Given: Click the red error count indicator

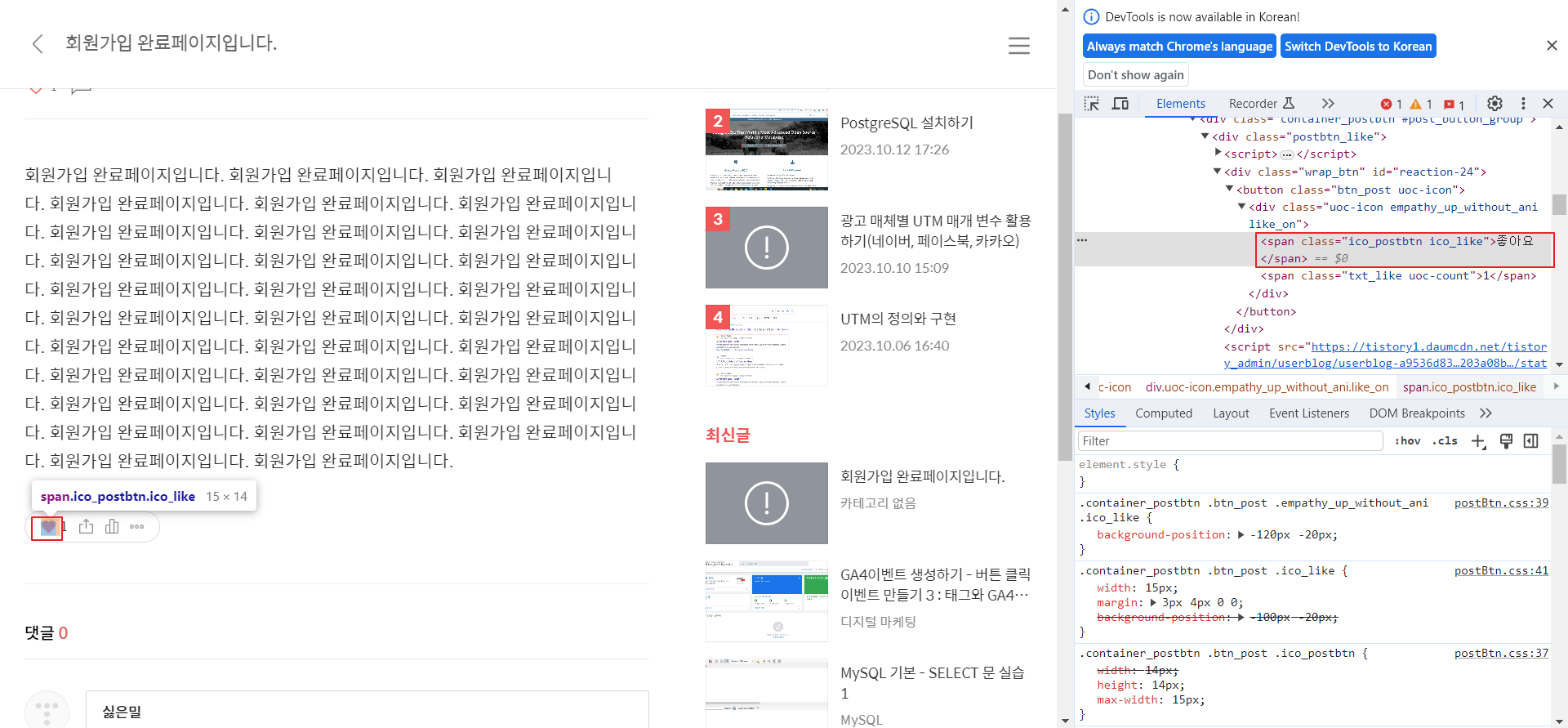Looking at the screenshot, I should pyautogui.click(x=1392, y=105).
